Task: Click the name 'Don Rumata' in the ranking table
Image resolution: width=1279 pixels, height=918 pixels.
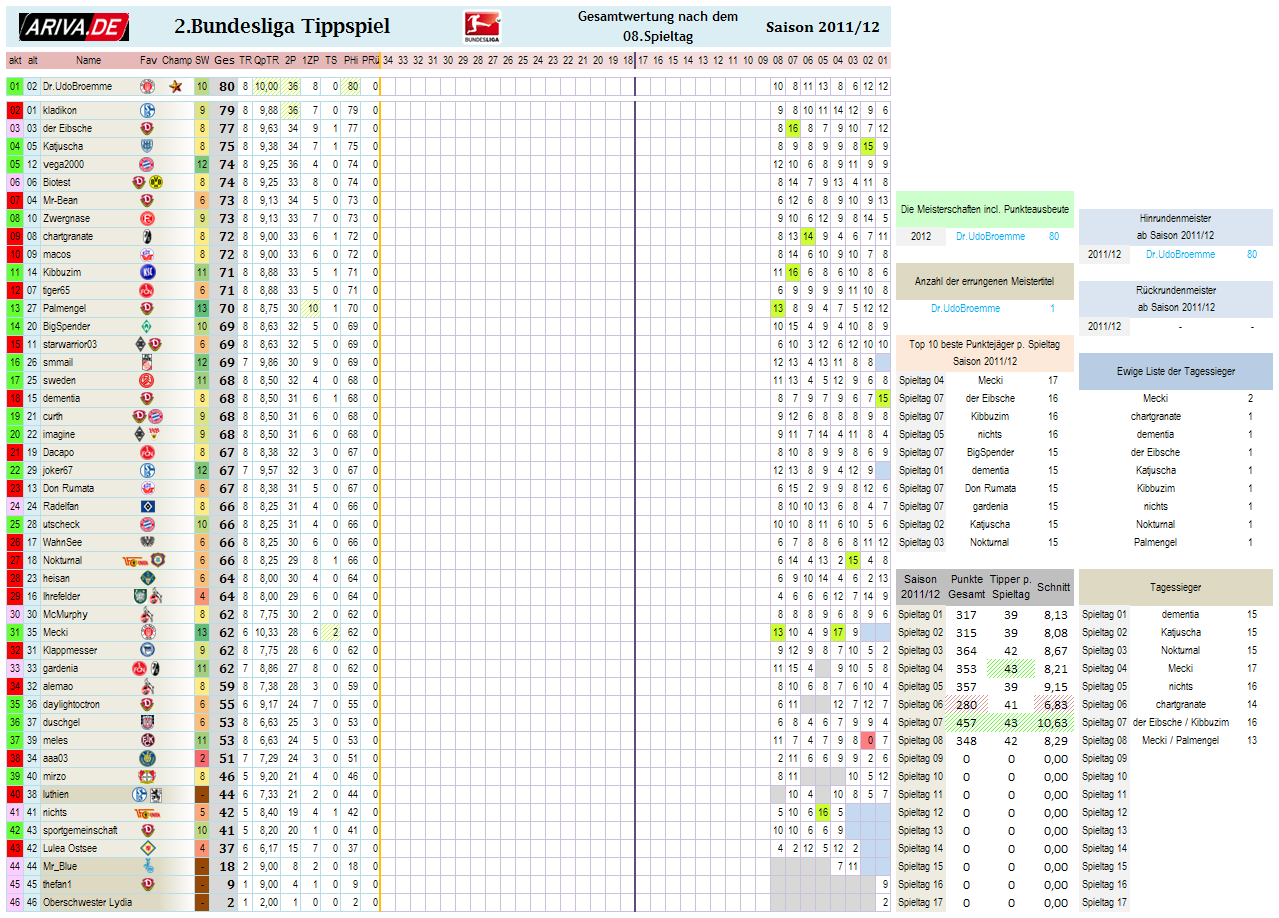Action: tap(69, 489)
